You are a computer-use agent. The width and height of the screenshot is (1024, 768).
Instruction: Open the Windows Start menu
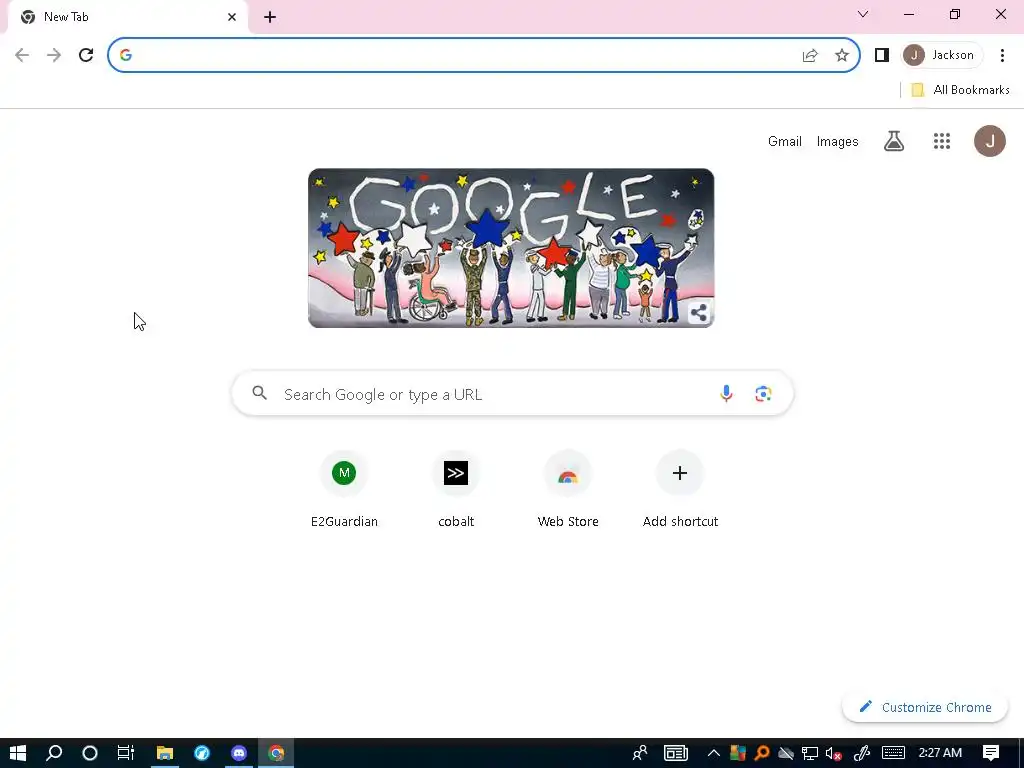point(18,753)
